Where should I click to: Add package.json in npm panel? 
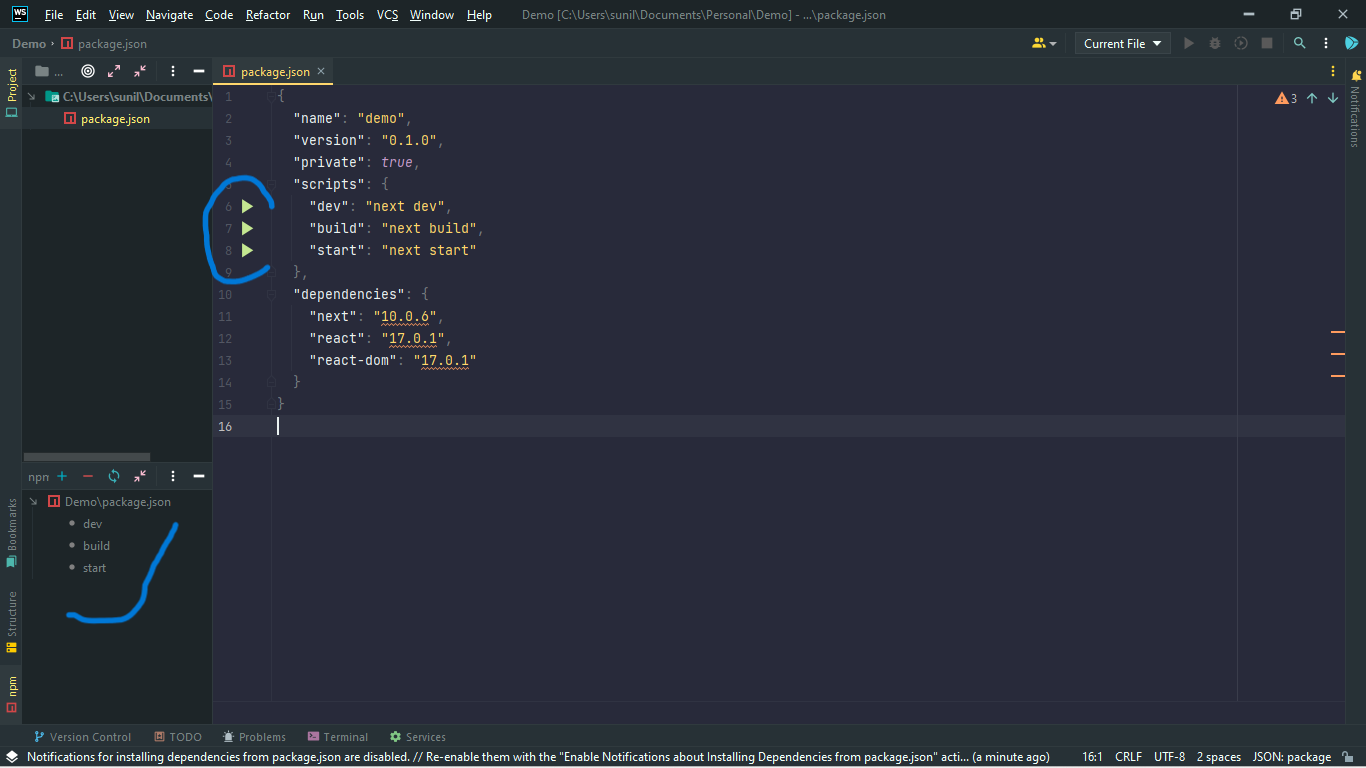pos(62,477)
